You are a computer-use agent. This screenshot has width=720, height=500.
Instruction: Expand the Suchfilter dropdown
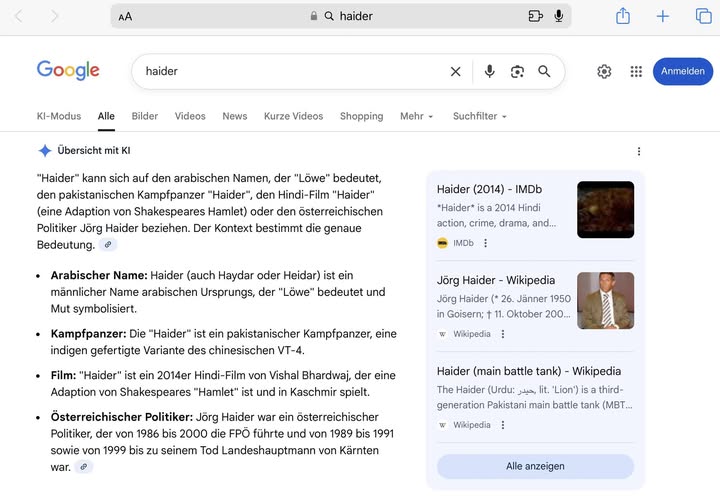480,116
